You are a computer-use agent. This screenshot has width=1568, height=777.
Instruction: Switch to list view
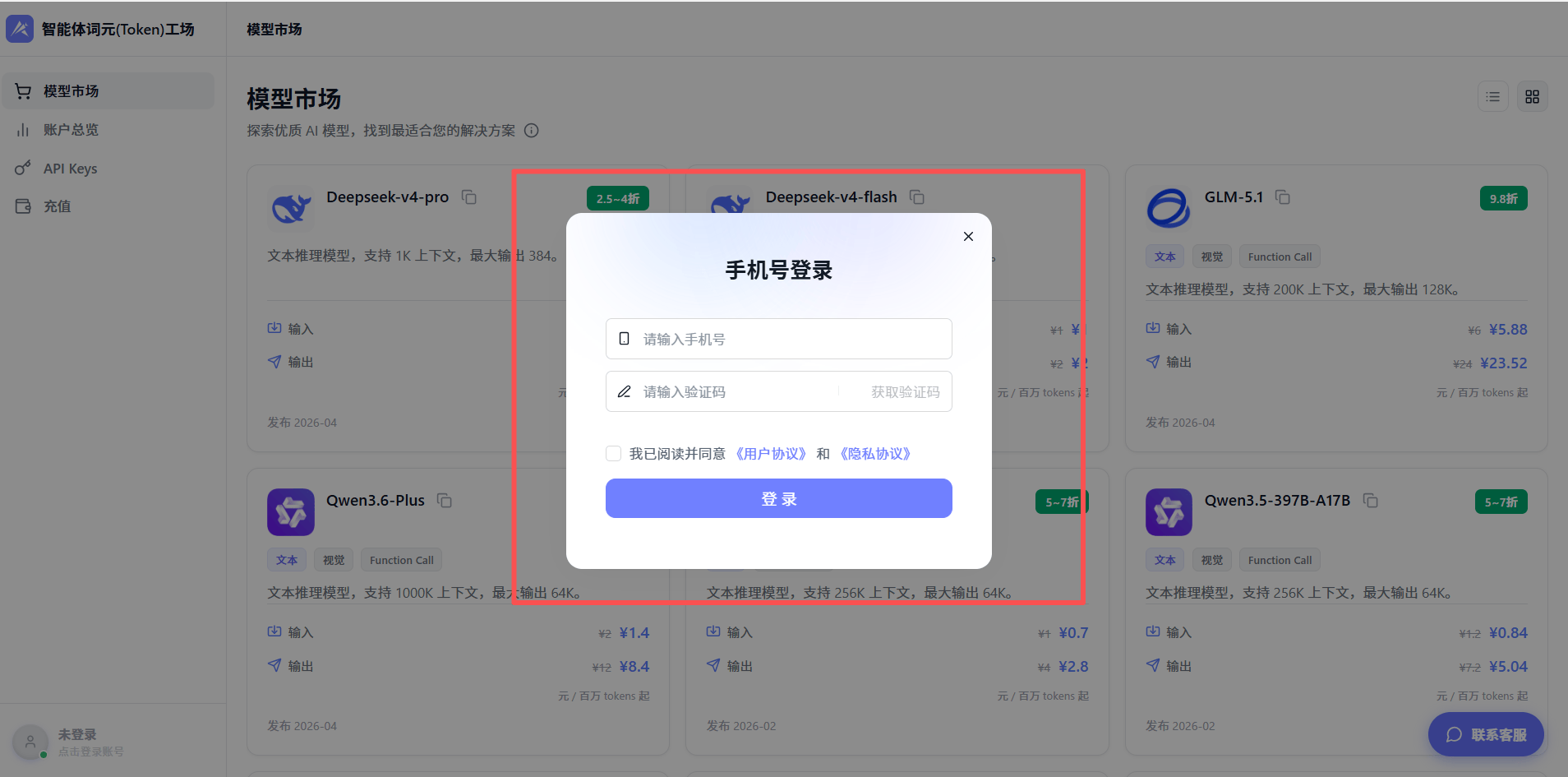pos(1492,97)
